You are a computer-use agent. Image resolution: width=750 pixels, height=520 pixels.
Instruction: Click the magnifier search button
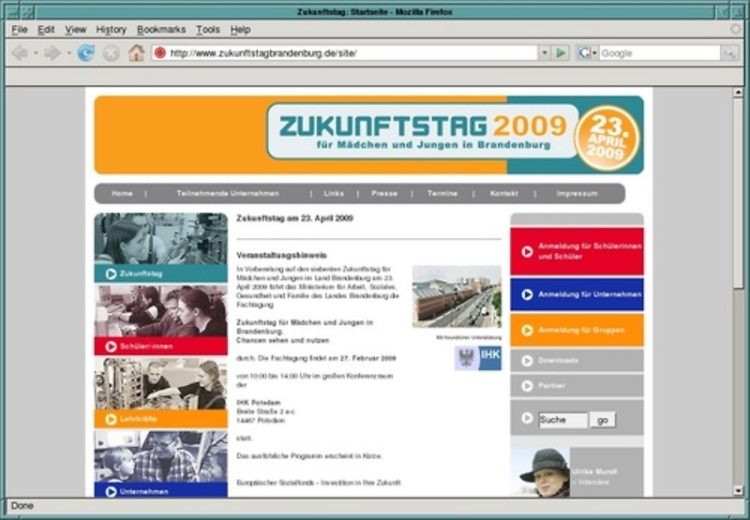(x=730, y=53)
